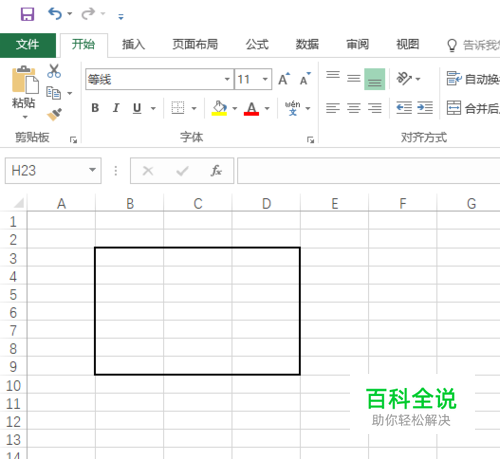Image resolution: width=500 pixels, height=459 pixels.
Task: Click the cancel X in formula bar
Action: (148, 171)
